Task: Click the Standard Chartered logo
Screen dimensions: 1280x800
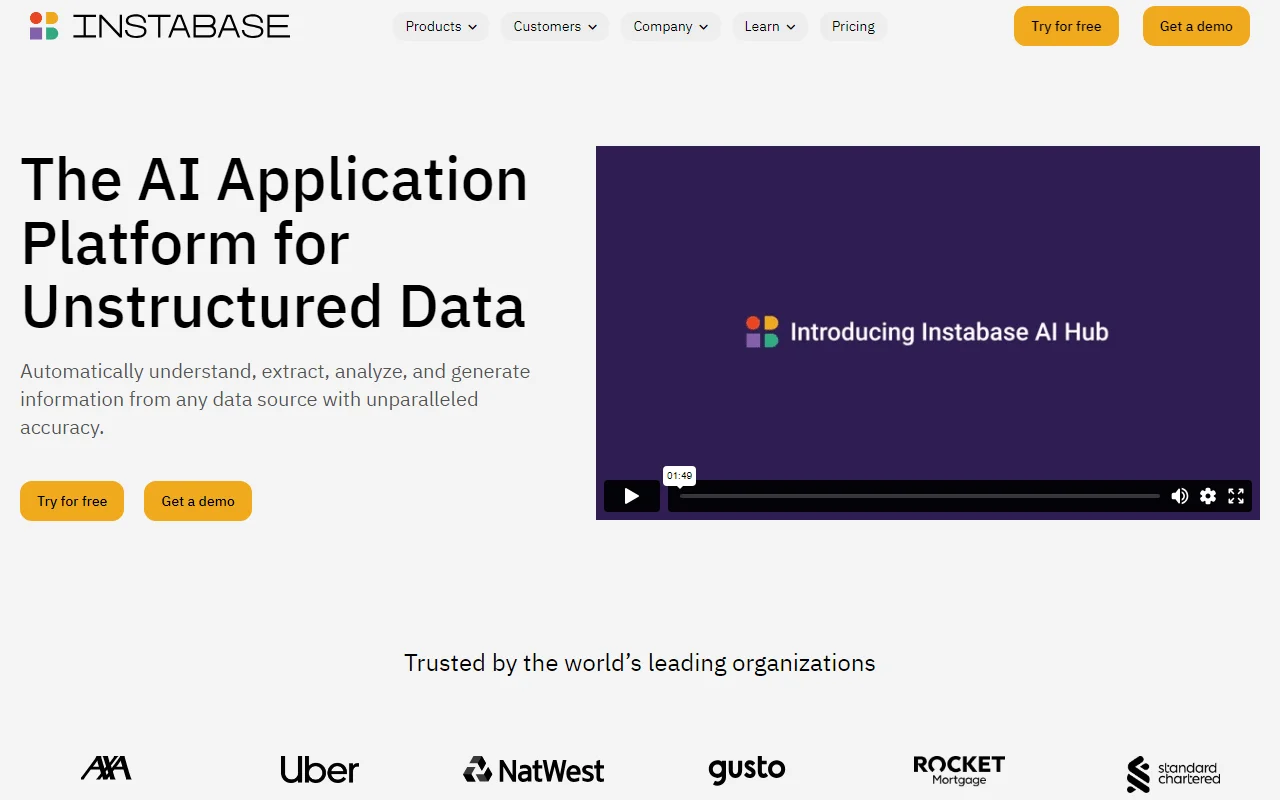Action: [1173, 774]
